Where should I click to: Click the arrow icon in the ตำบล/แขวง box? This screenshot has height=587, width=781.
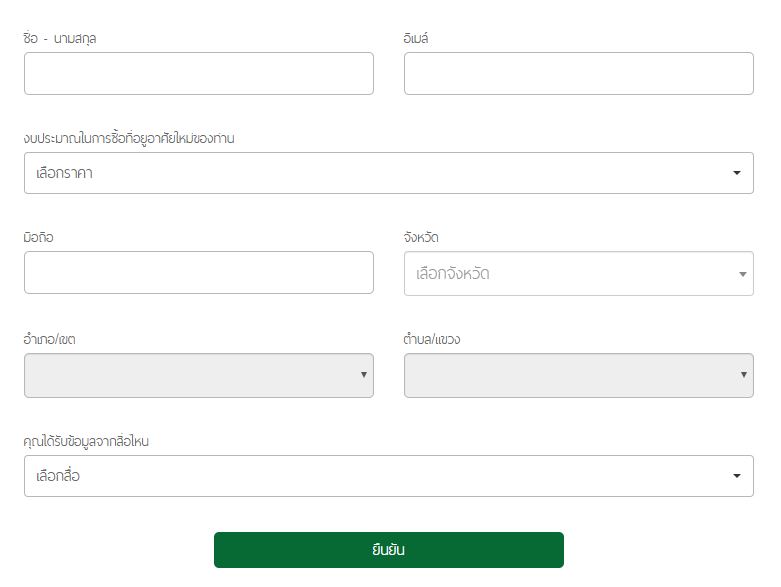click(x=744, y=375)
